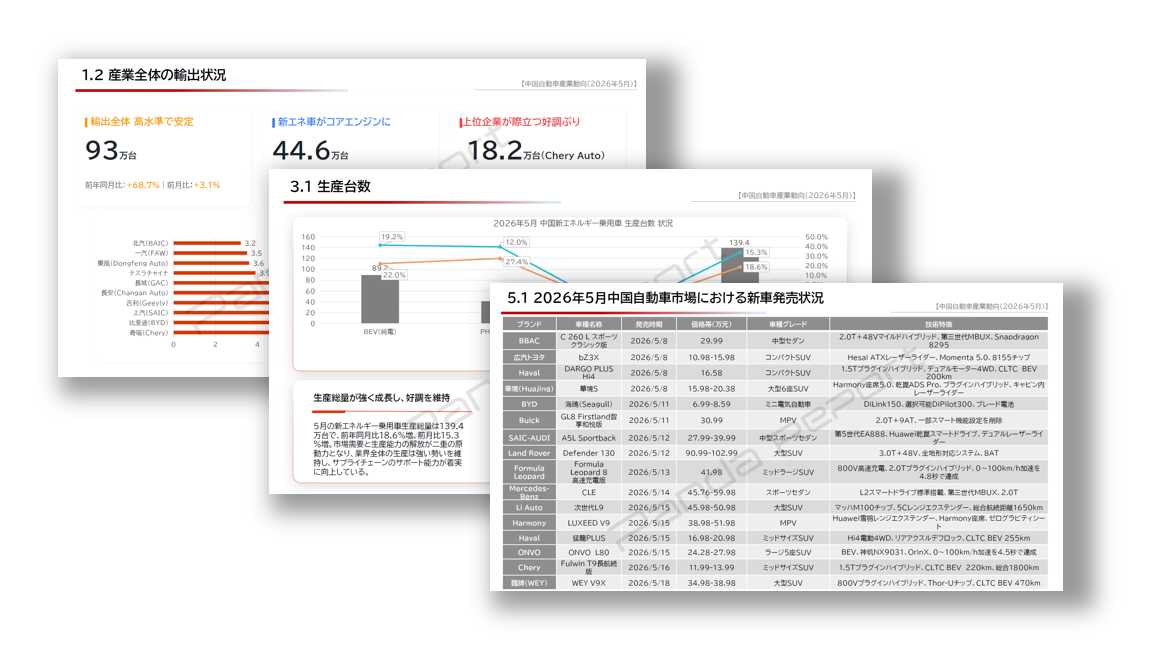Click the 発売時期 table column header
Viewport: 1159px width, 658px height.
tap(649, 324)
